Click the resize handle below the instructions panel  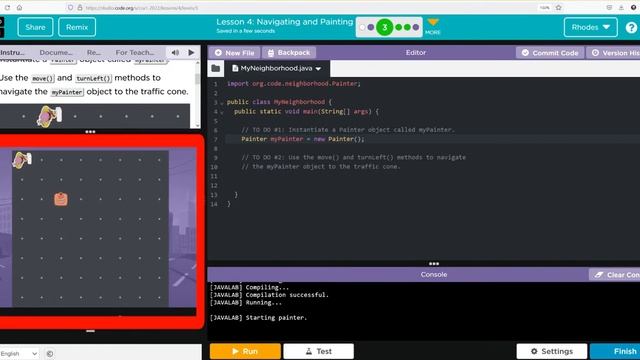[x=90, y=132]
